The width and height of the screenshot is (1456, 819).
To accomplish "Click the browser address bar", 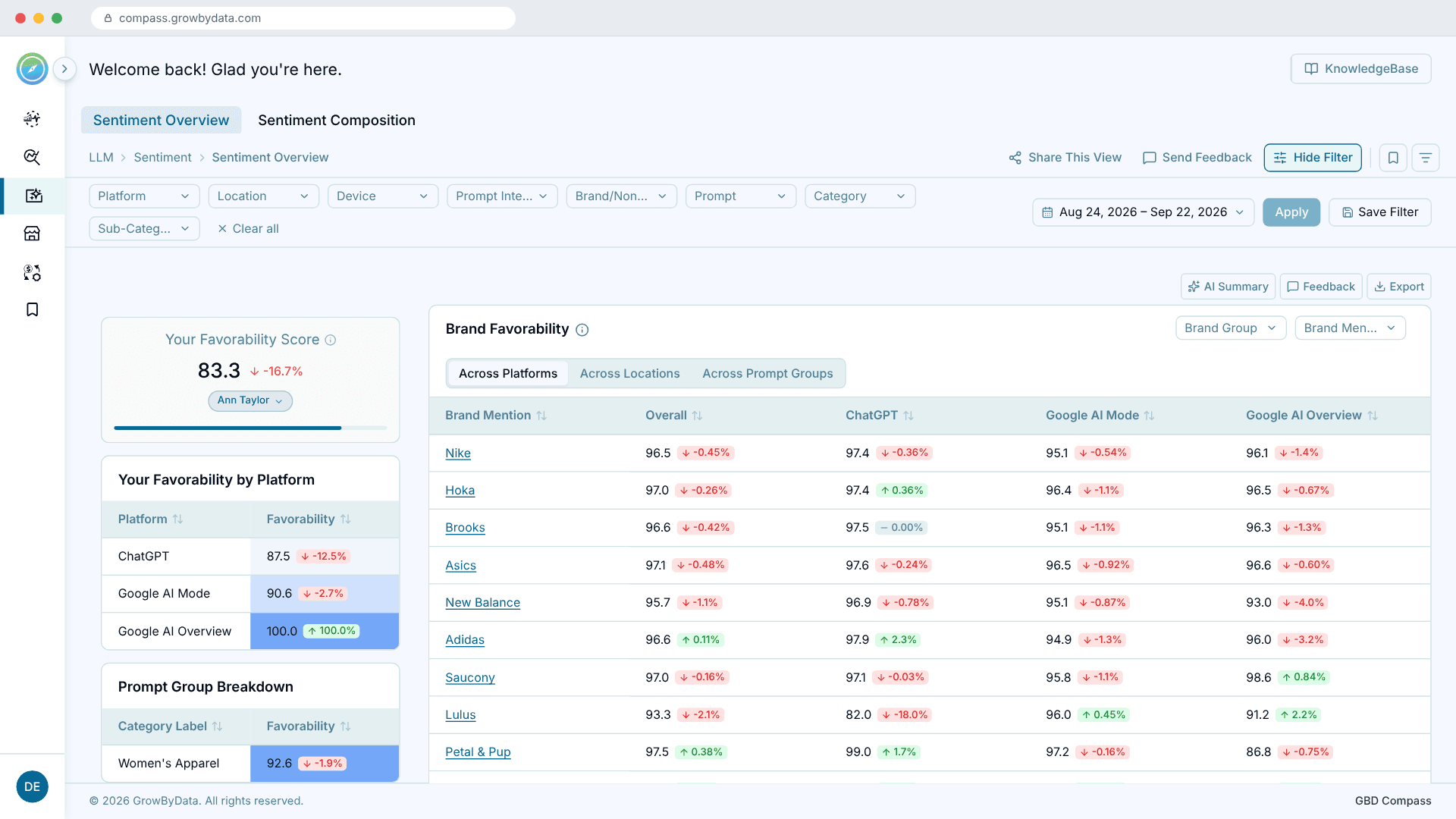I will click(303, 18).
